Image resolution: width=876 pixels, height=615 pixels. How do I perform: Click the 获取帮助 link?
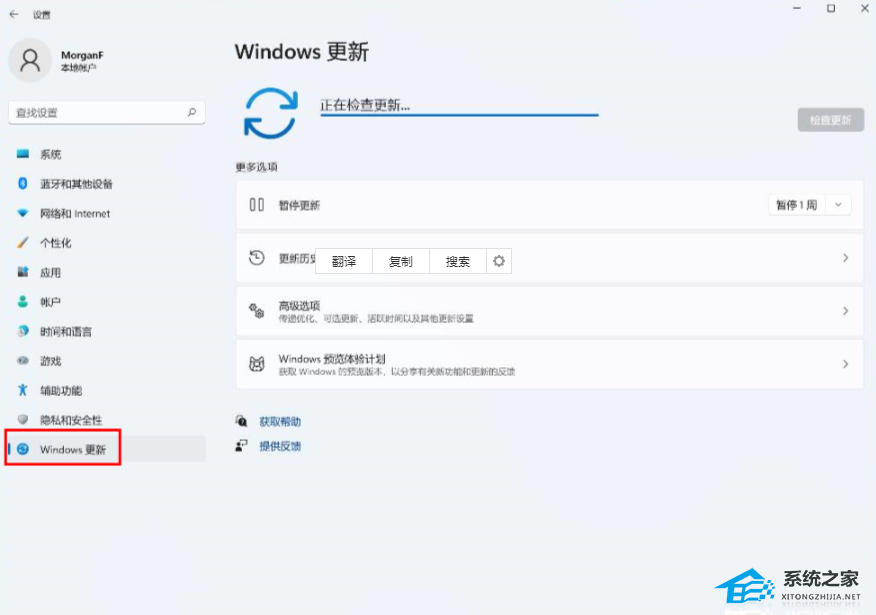(x=280, y=422)
